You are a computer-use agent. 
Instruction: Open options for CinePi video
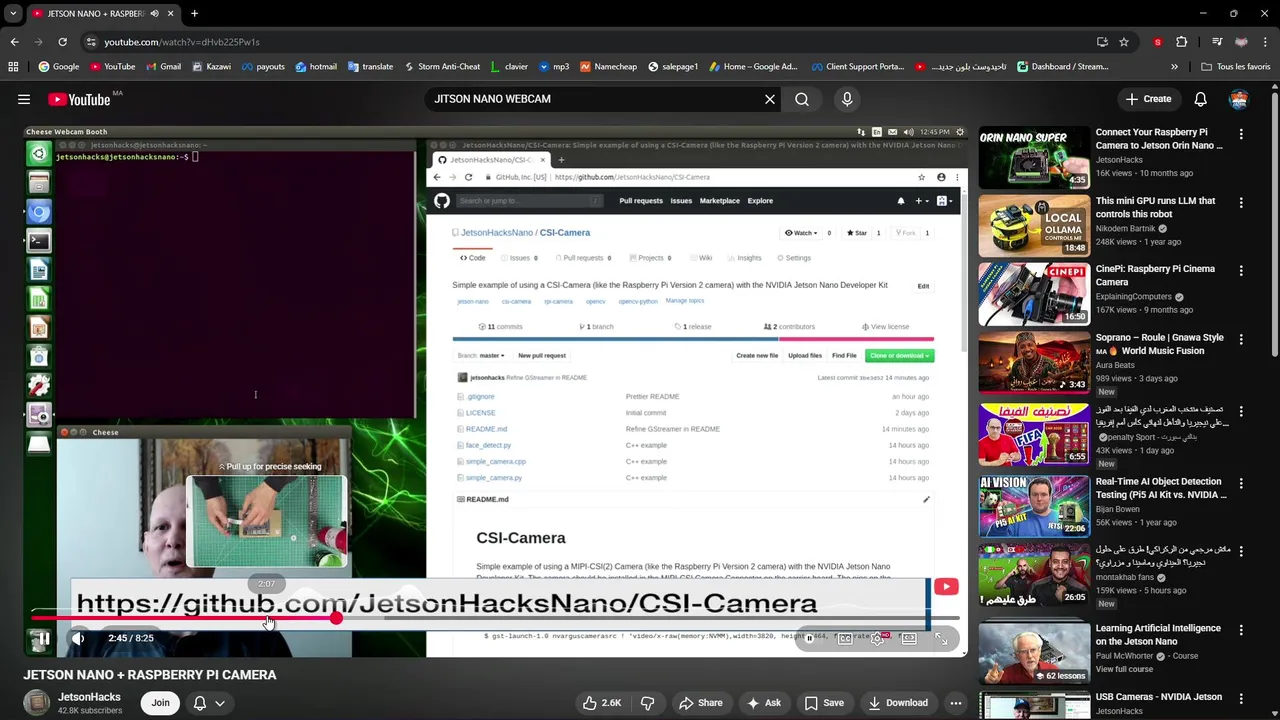[1241, 270]
